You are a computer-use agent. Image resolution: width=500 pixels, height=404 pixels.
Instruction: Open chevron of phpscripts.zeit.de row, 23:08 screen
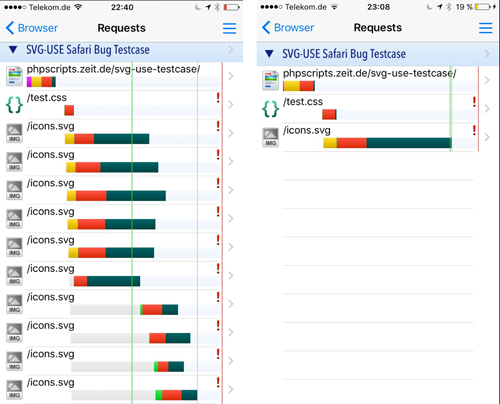pos(487,80)
